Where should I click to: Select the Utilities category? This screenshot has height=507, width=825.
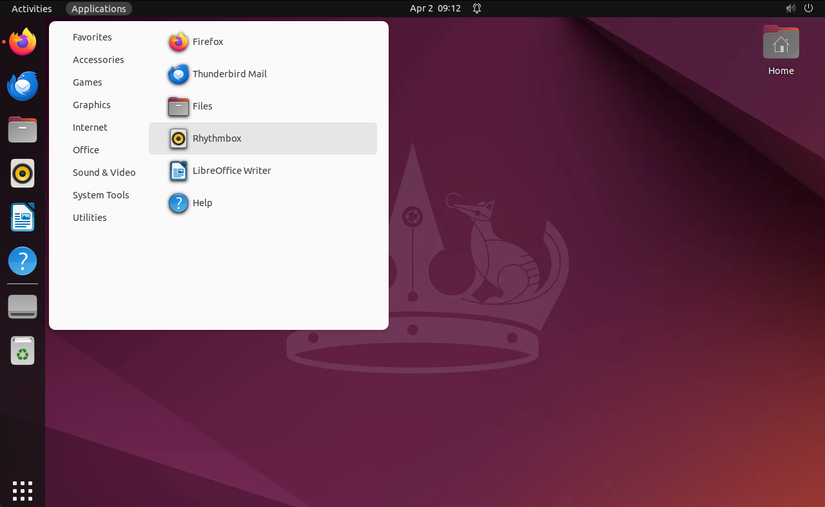89,218
